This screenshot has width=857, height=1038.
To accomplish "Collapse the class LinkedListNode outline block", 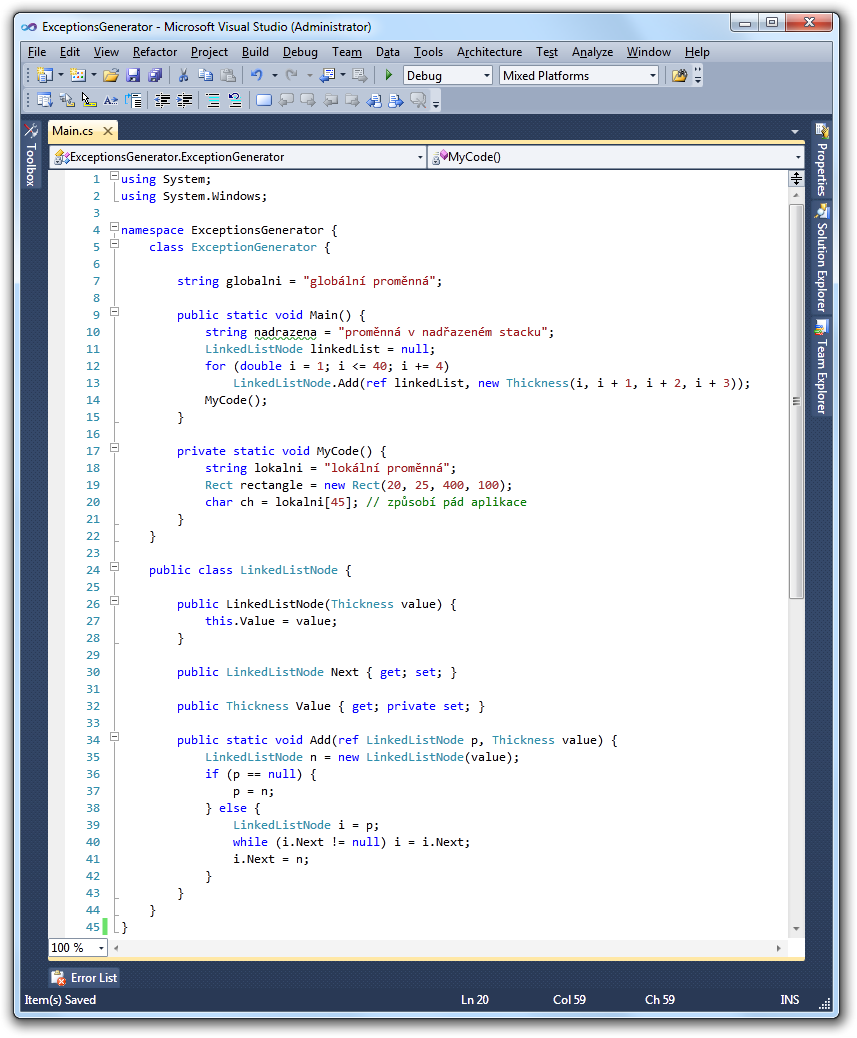I will (114, 567).
